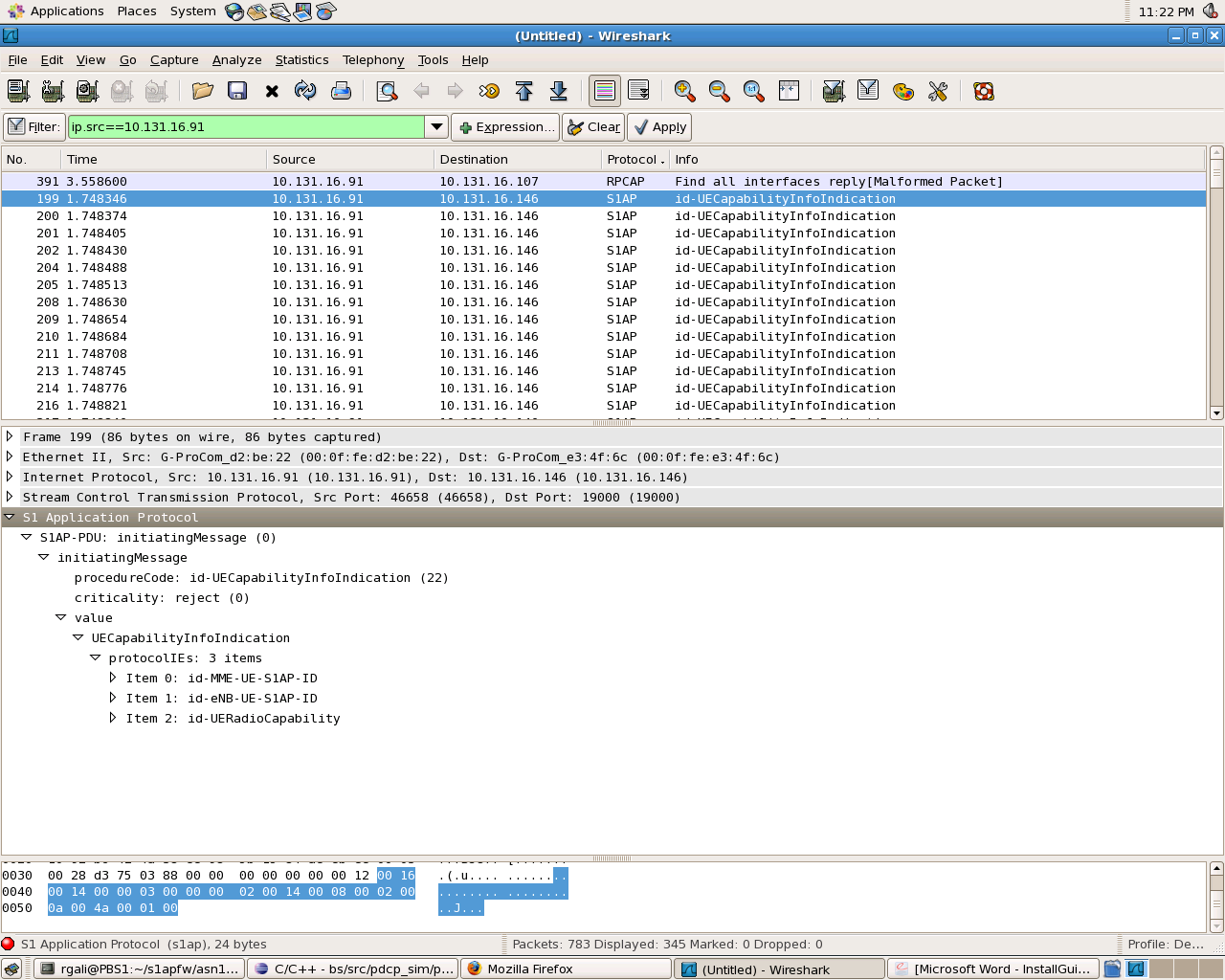Open the Telephony menu
Image resolution: width=1225 pixels, height=980 pixels.
click(x=372, y=59)
